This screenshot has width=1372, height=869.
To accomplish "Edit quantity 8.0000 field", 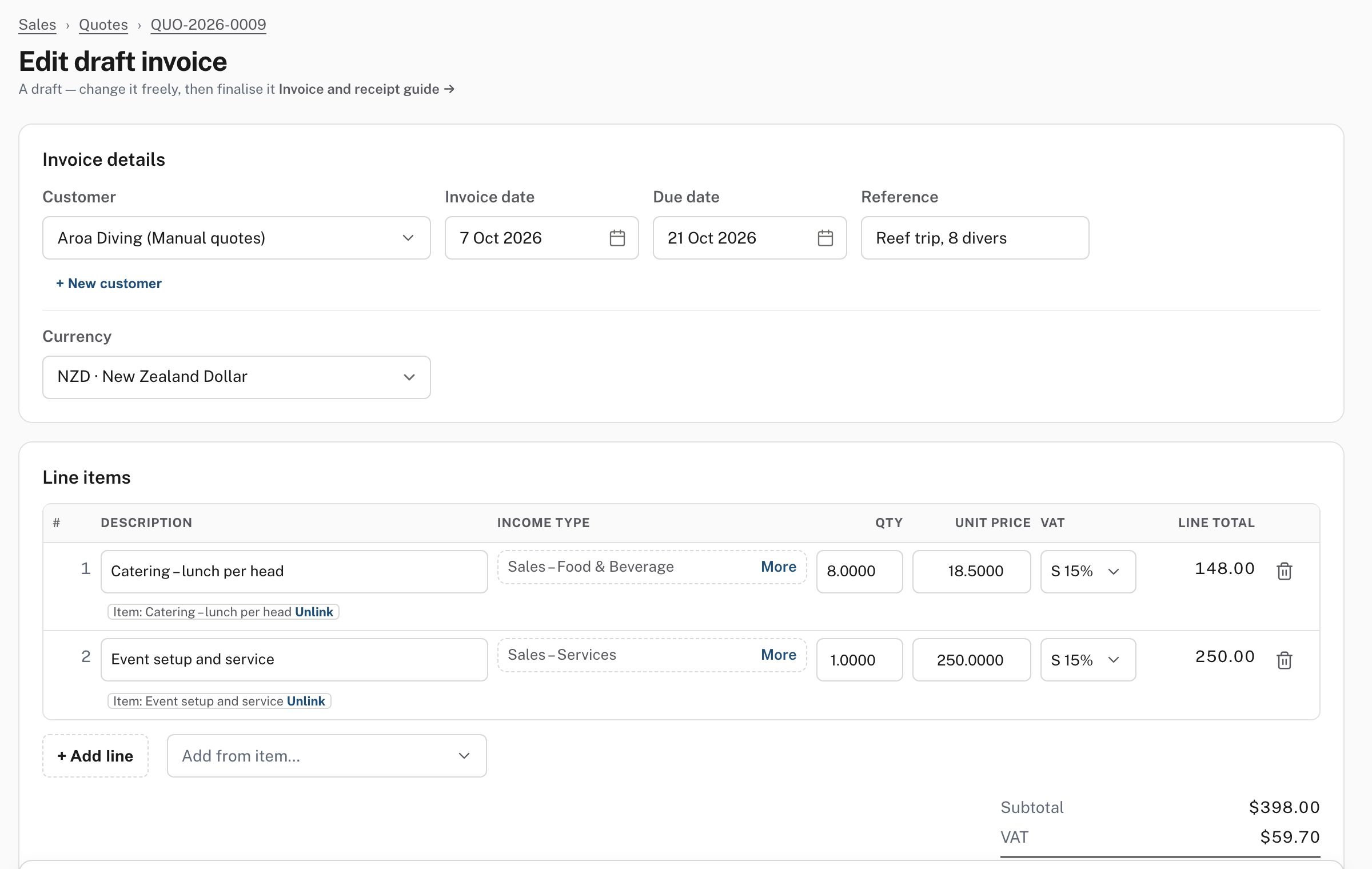I will [x=859, y=571].
